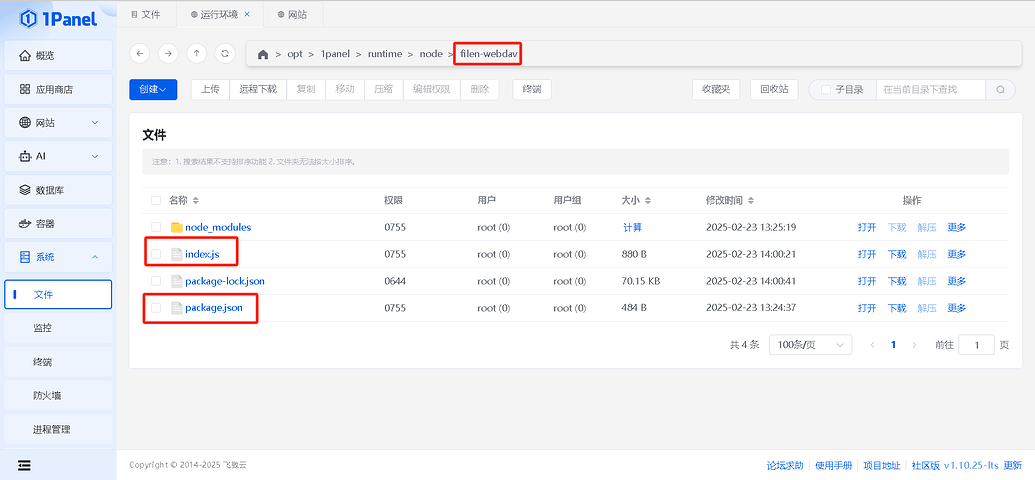
Task: Click 下载 for package.json
Action: coord(897,308)
